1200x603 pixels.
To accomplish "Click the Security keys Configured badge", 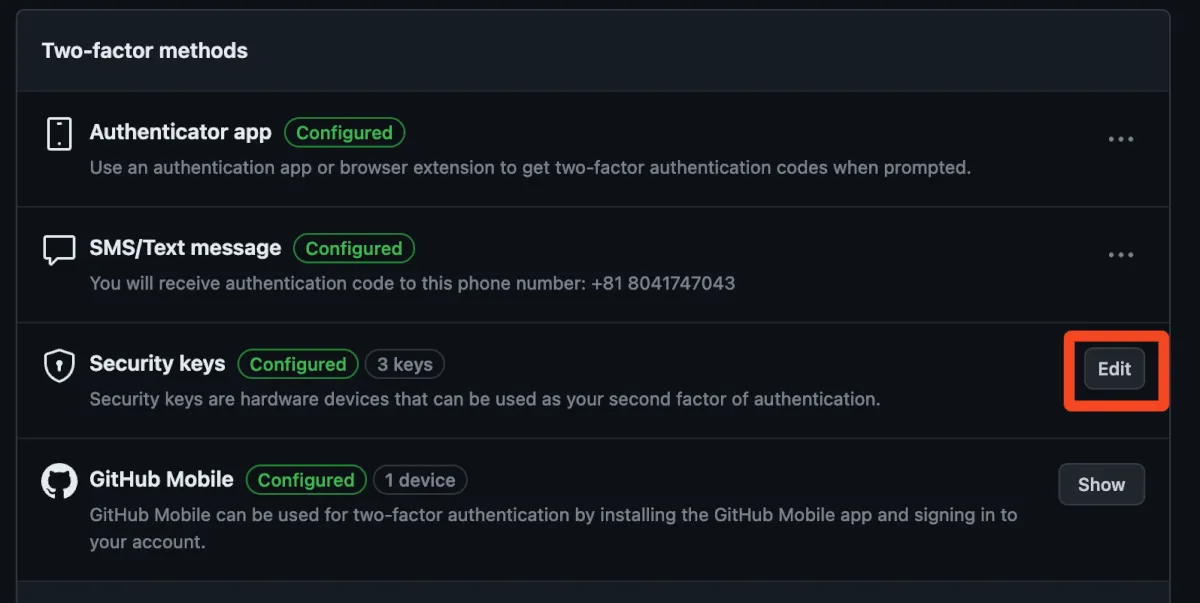I will (298, 365).
